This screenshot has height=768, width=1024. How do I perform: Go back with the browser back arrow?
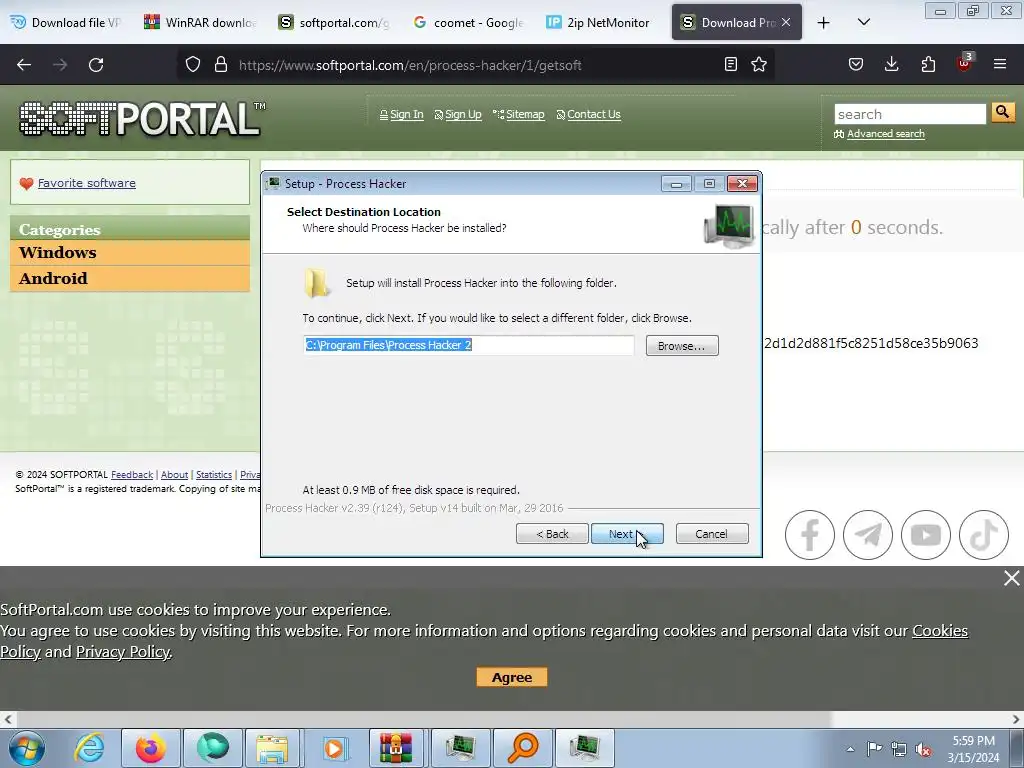[x=24, y=65]
